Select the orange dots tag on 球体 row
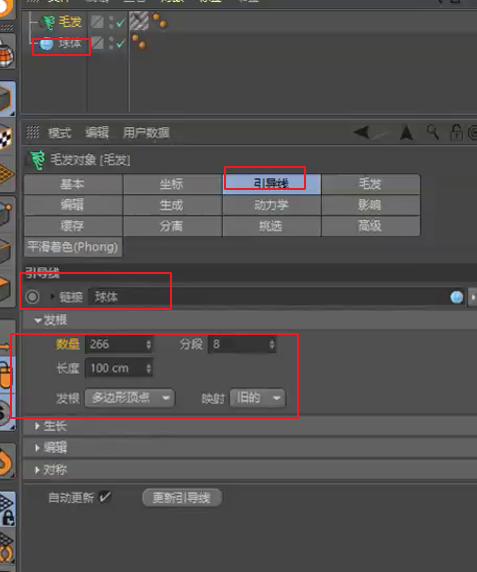Viewport: 477px width, 572px height. point(139,42)
